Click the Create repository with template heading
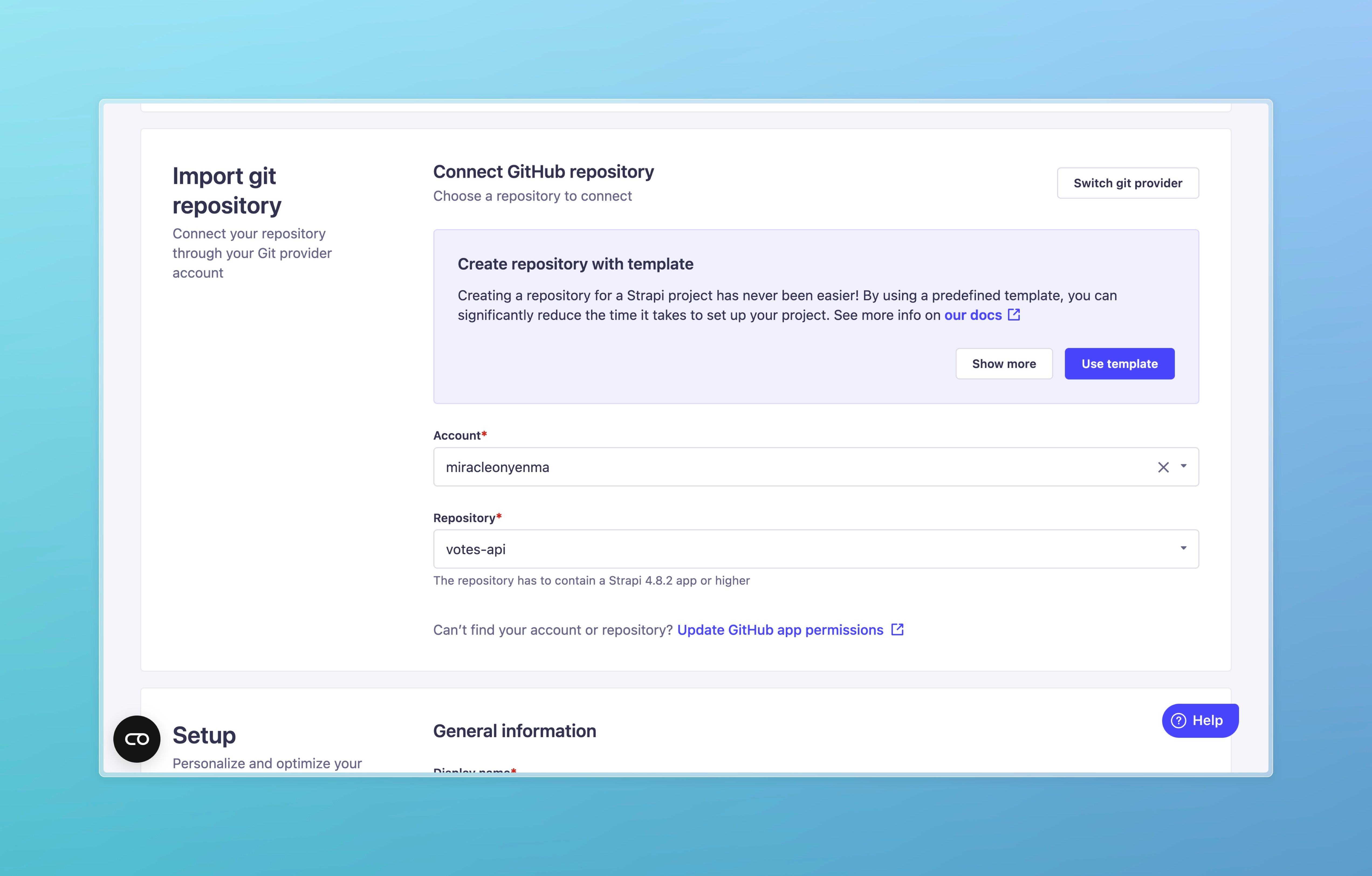1372x876 pixels. click(575, 264)
